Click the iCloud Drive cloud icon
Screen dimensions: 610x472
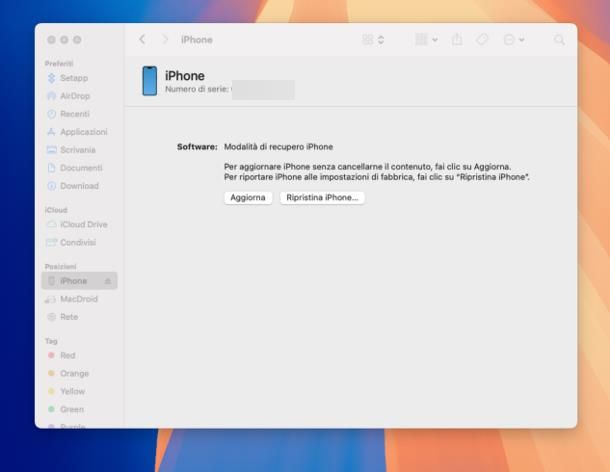tap(51, 225)
